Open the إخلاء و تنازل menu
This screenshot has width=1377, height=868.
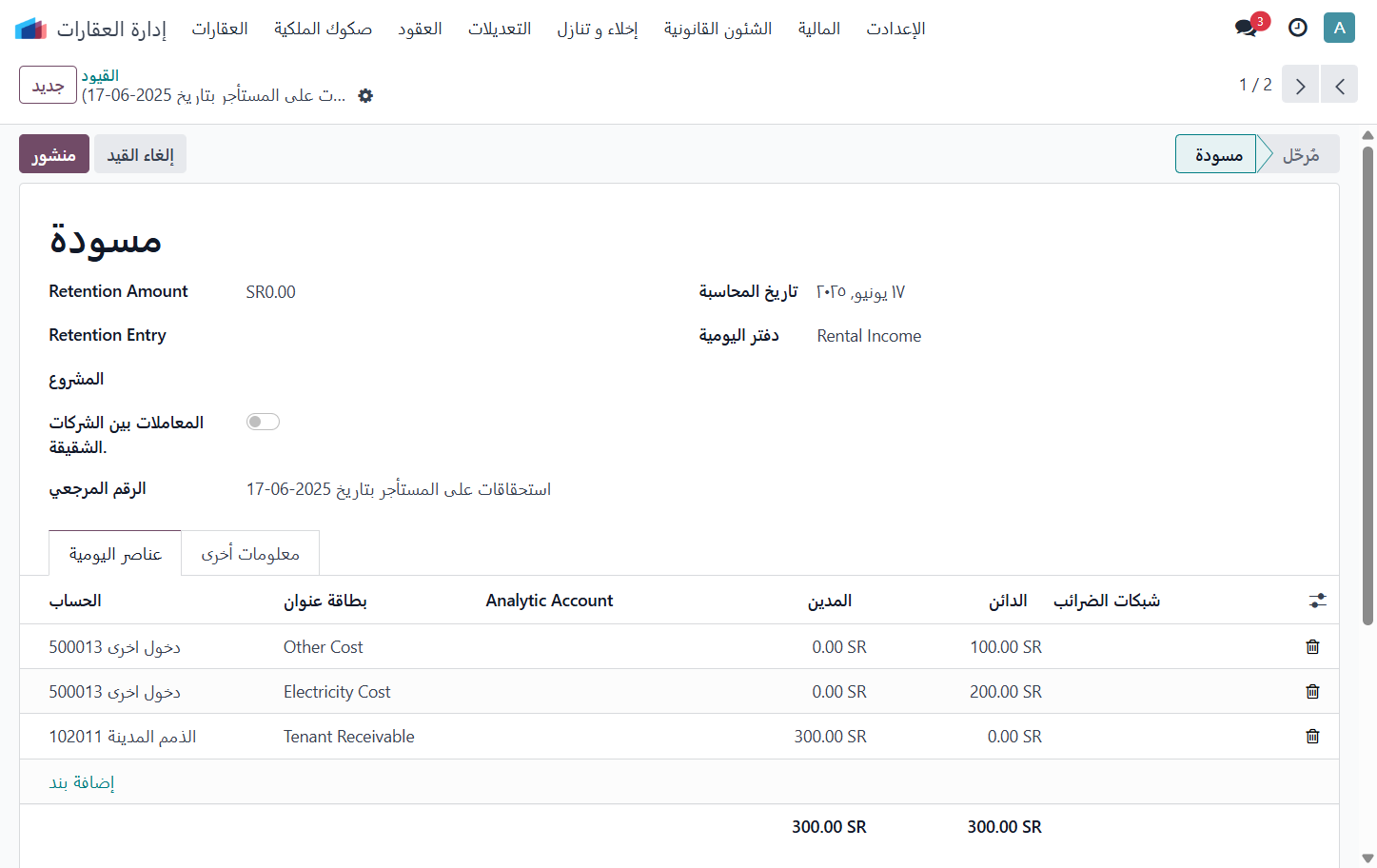(598, 29)
